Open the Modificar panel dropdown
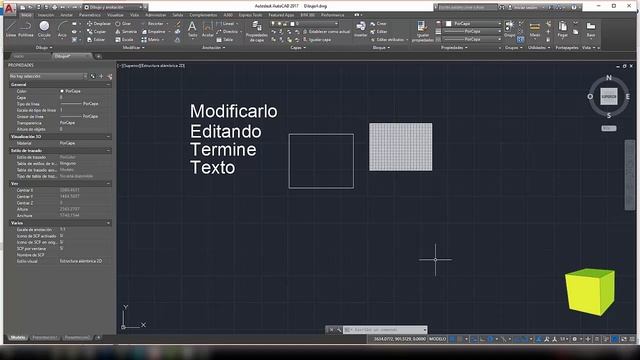Viewport: 640px width, 360px height. point(133,48)
